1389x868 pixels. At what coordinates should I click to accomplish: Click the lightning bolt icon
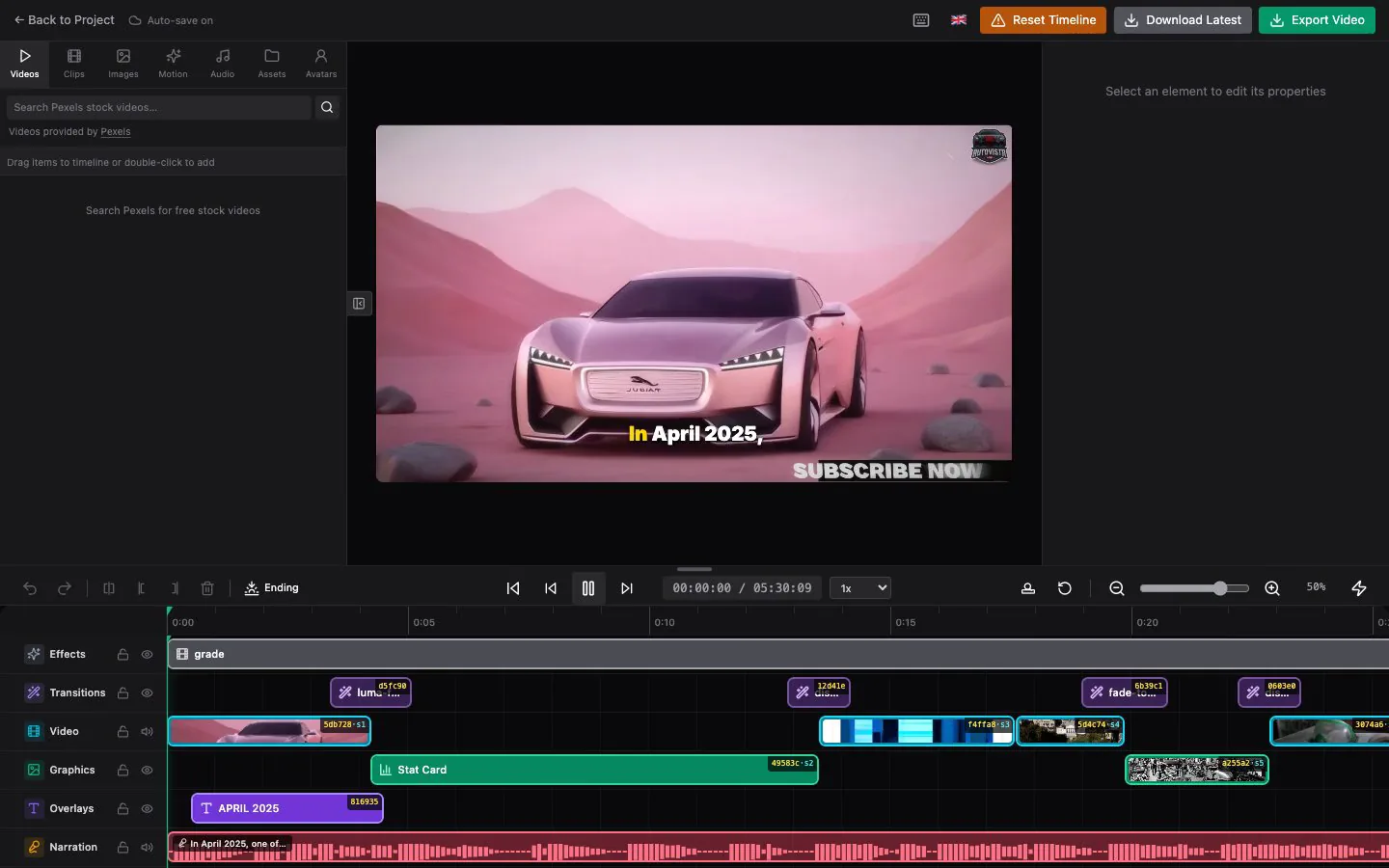pyautogui.click(x=1359, y=588)
